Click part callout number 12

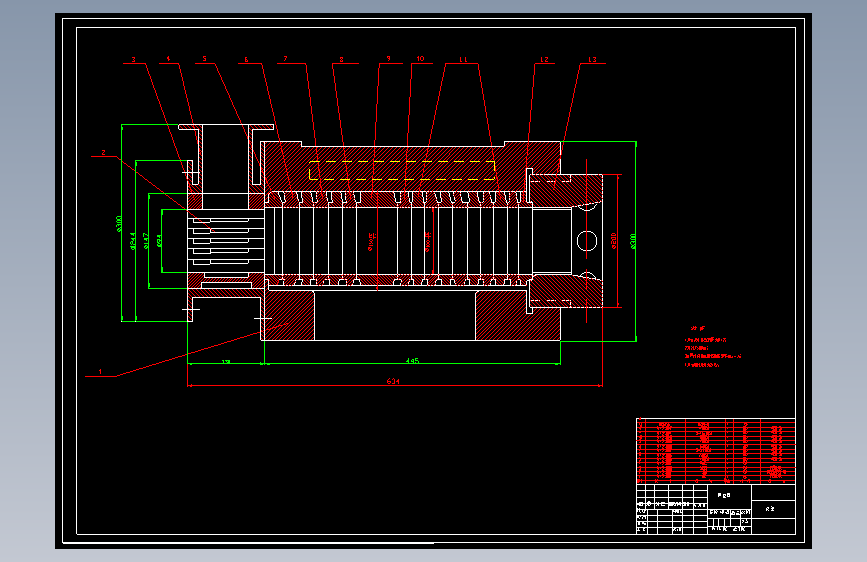tap(545, 59)
